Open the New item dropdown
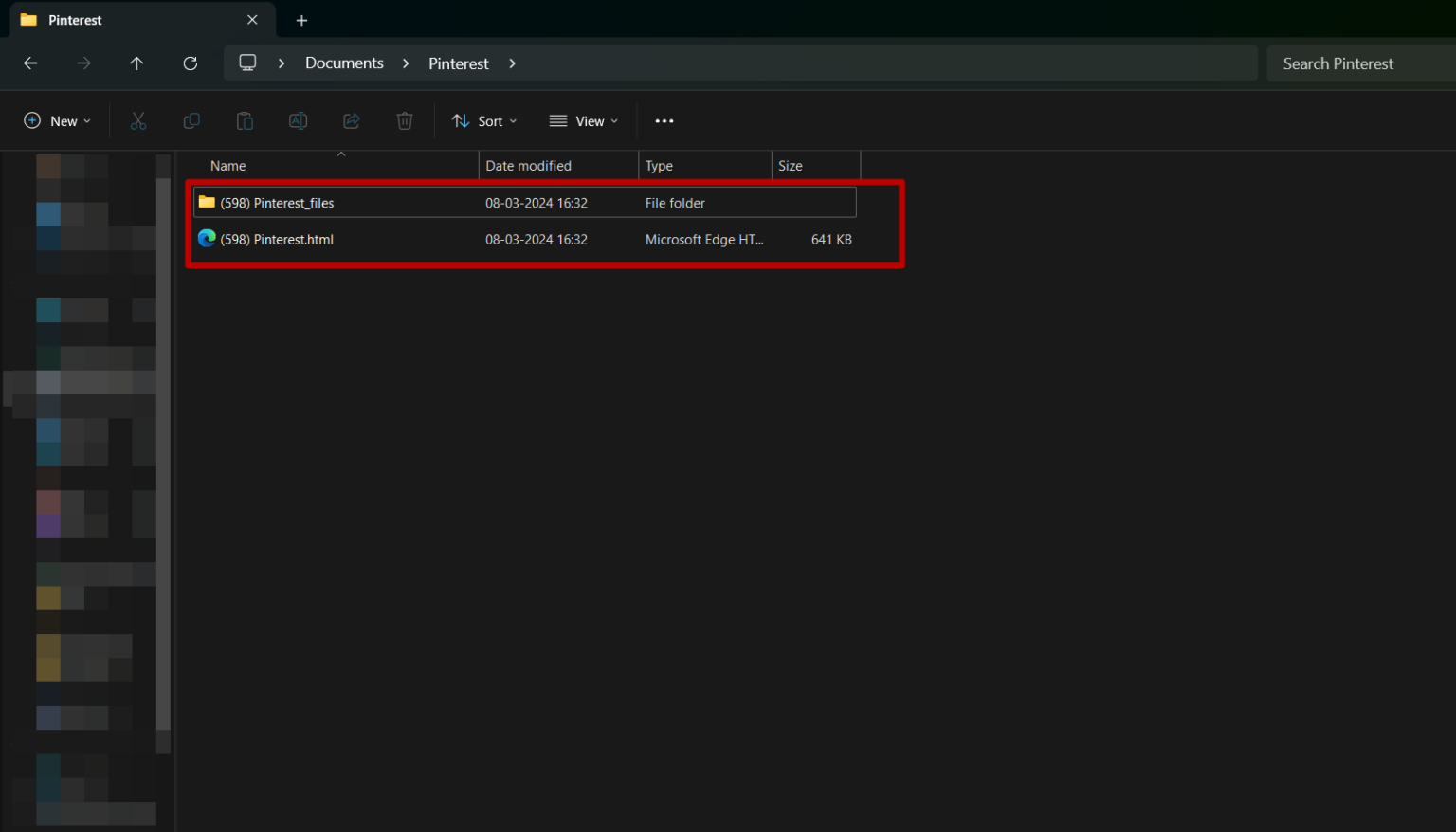Image resolution: width=1456 pixels, height=832 pixels. coord(58,121)
